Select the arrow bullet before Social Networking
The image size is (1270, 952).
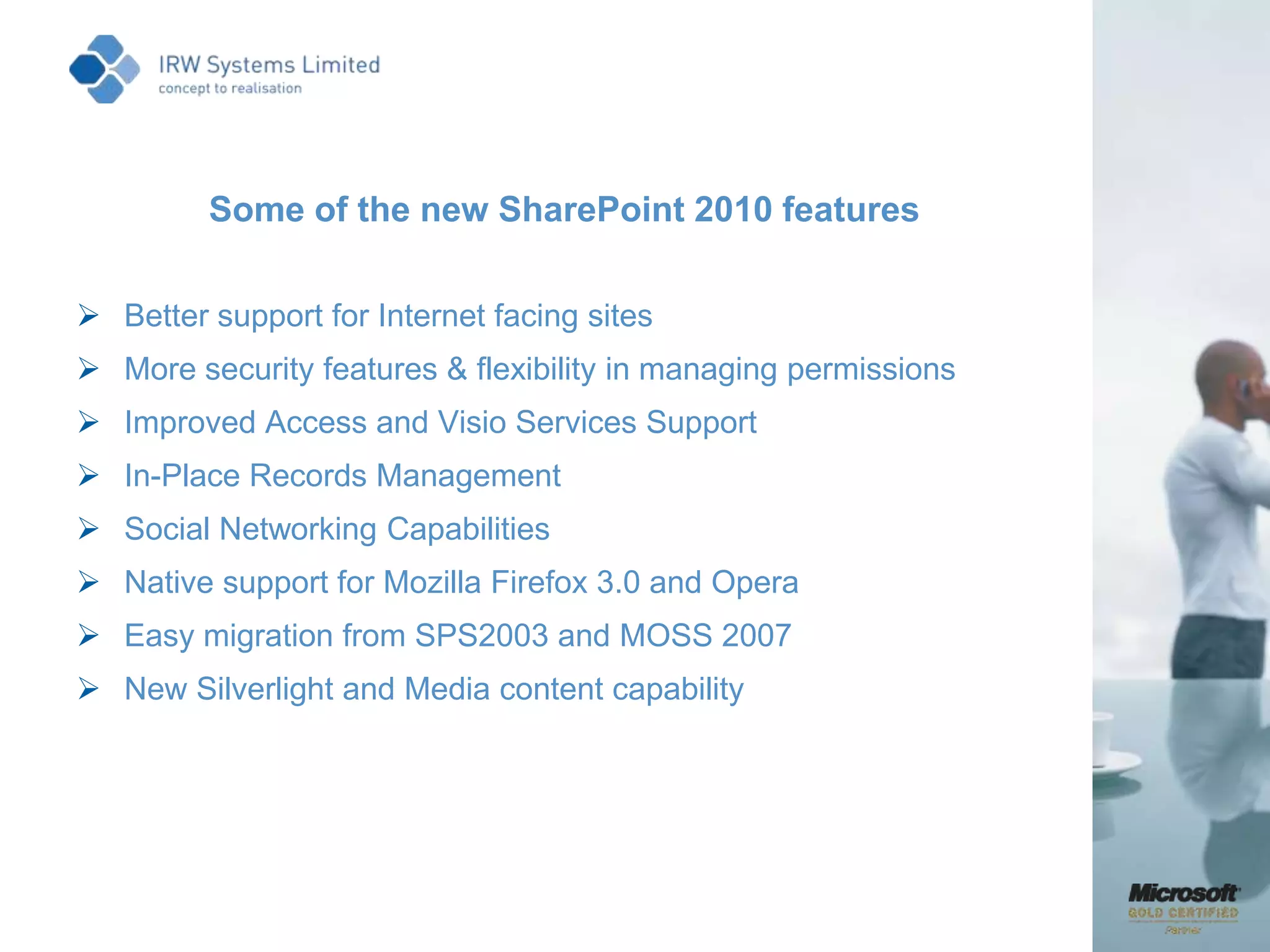89,529
